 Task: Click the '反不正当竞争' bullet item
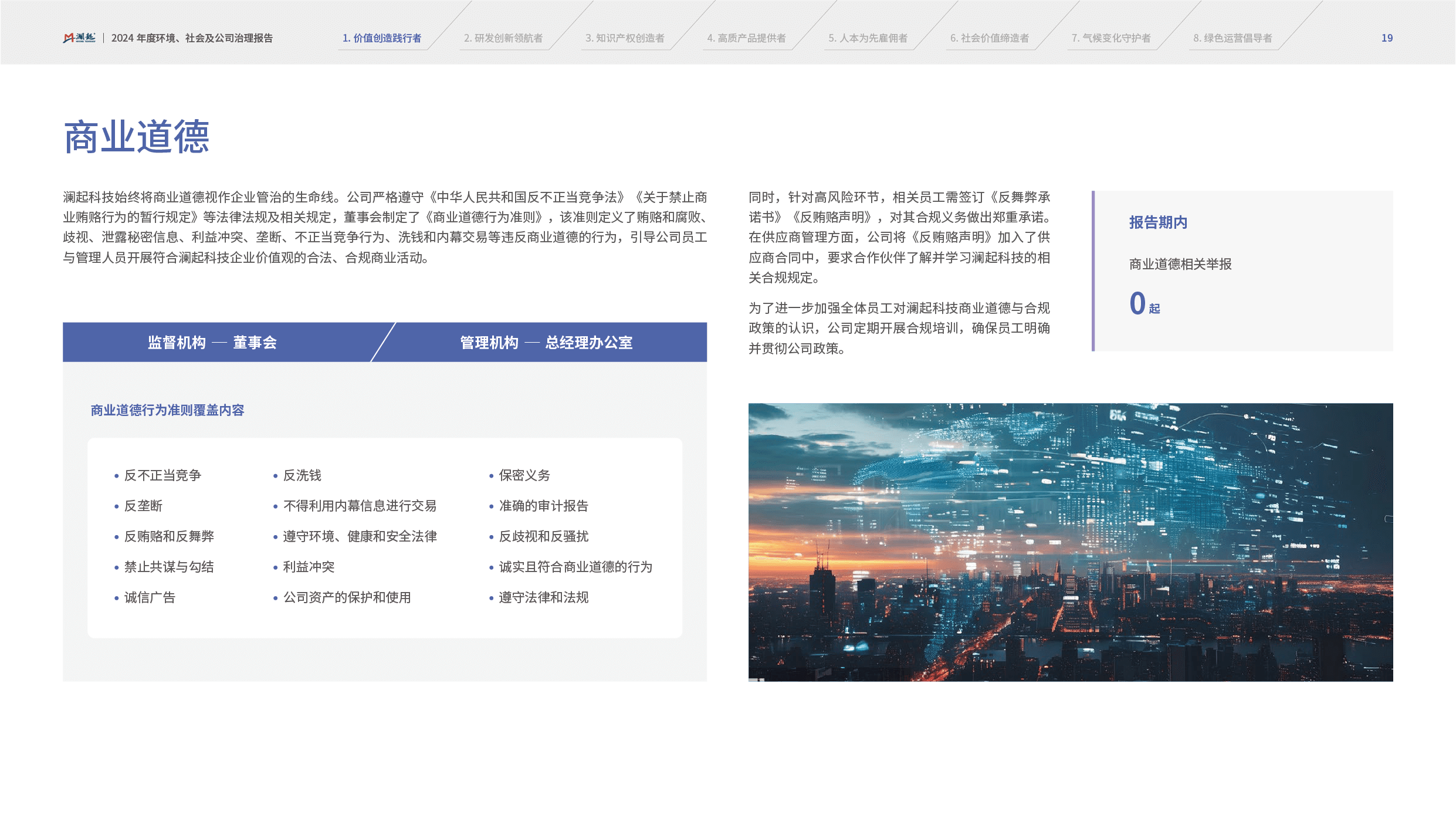(162, 475)
